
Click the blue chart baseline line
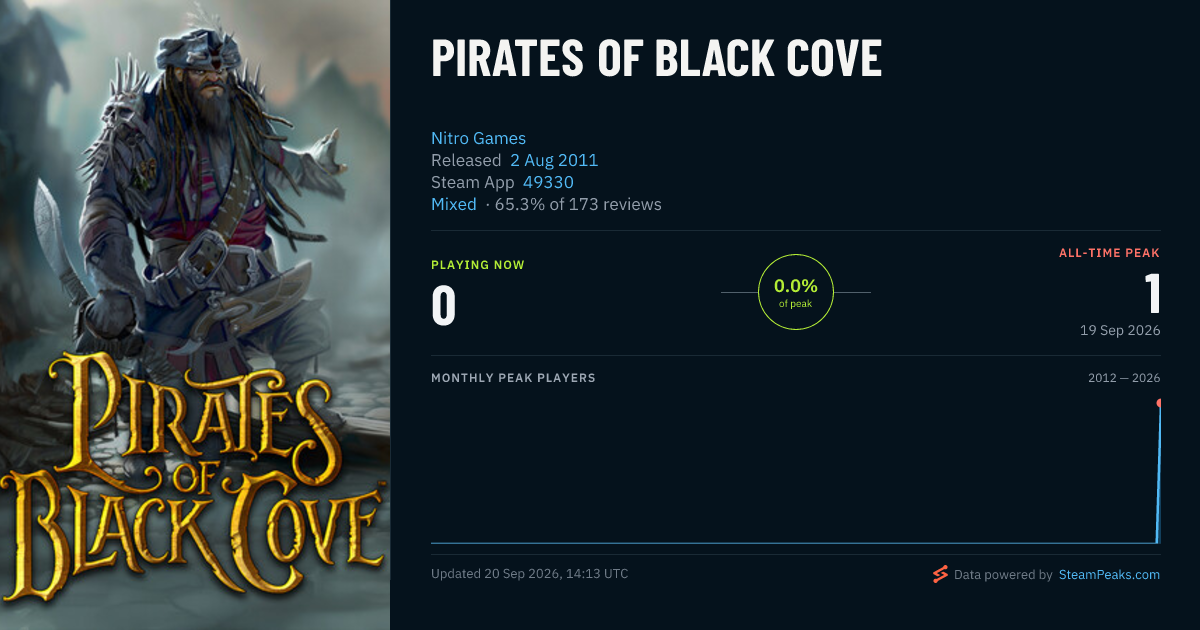795,543
